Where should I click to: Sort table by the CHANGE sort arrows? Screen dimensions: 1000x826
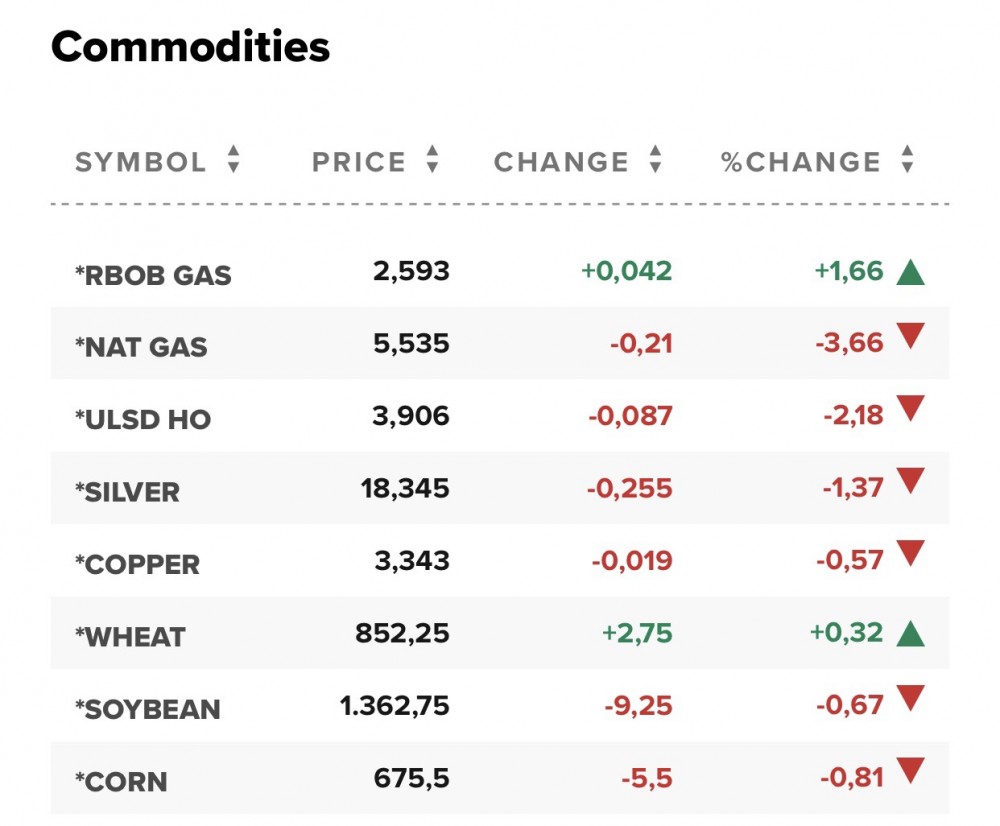coord(655,160)
